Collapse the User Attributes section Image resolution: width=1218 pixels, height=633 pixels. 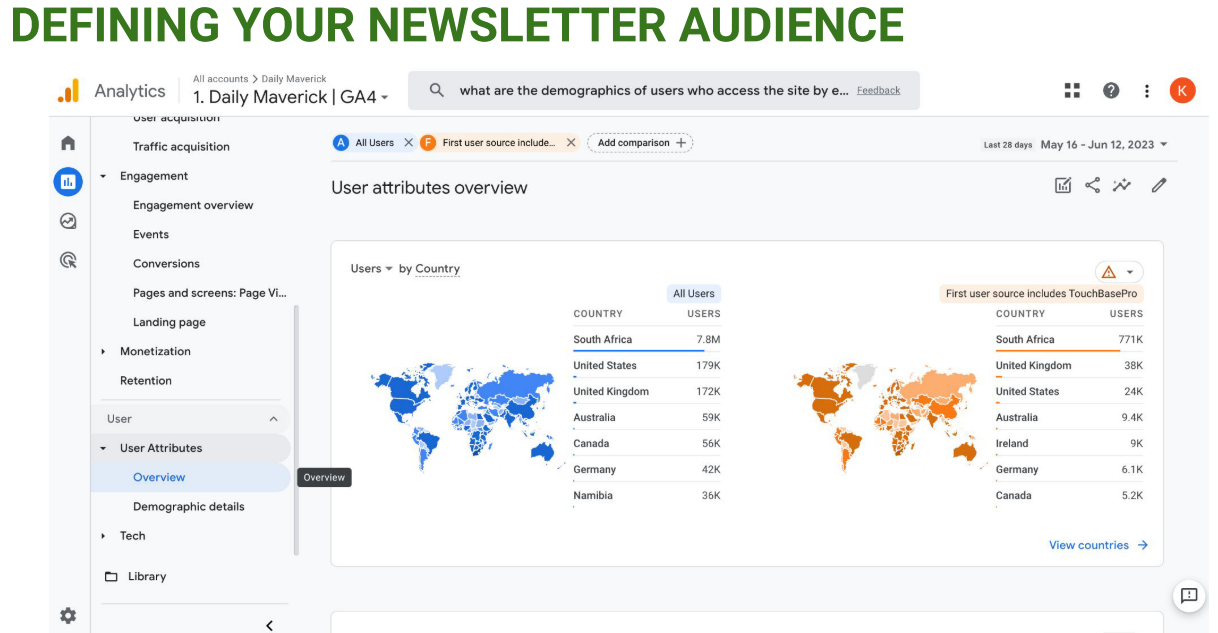coord(103,448)
